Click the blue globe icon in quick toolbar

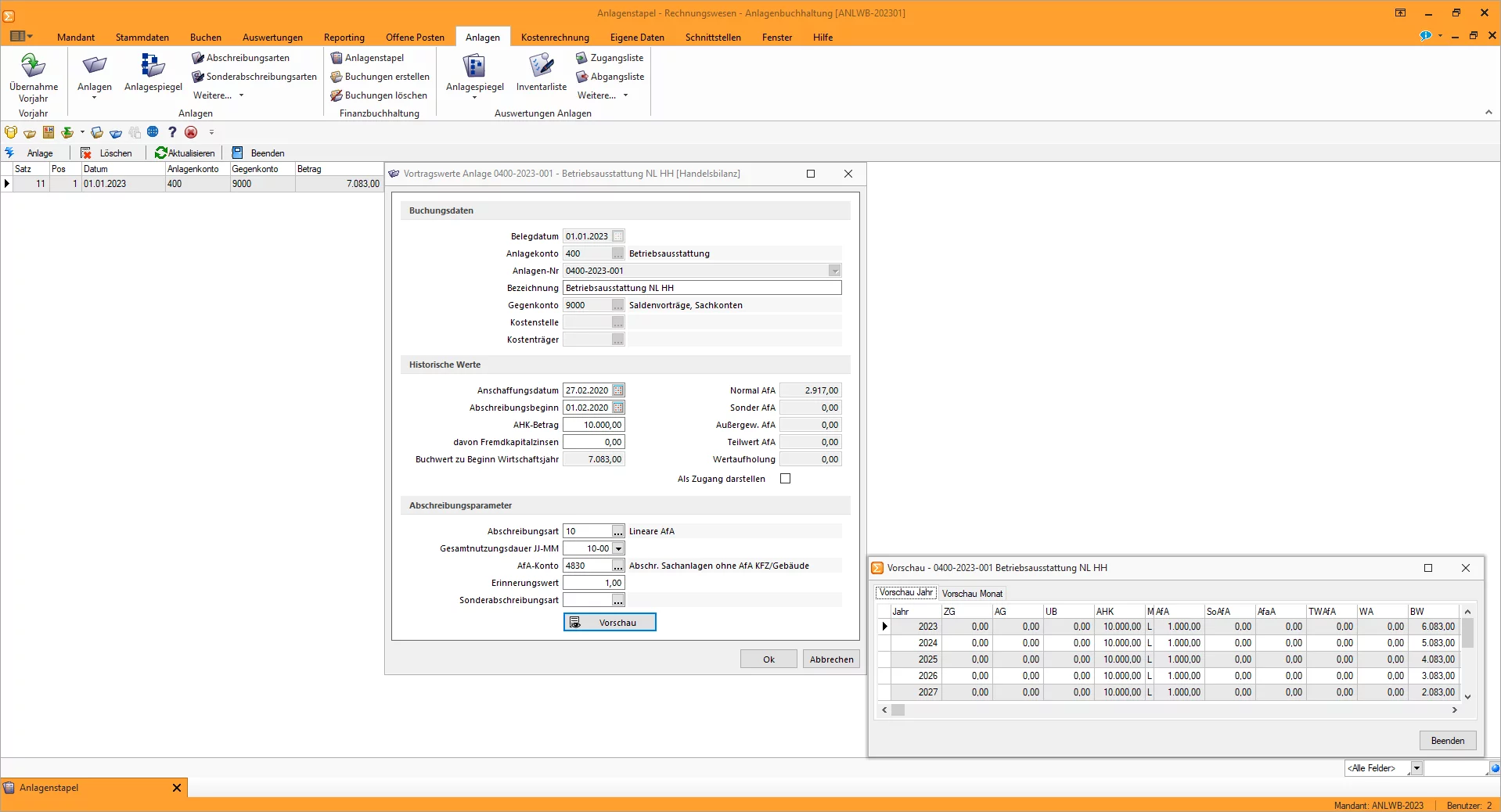[153, 132]
